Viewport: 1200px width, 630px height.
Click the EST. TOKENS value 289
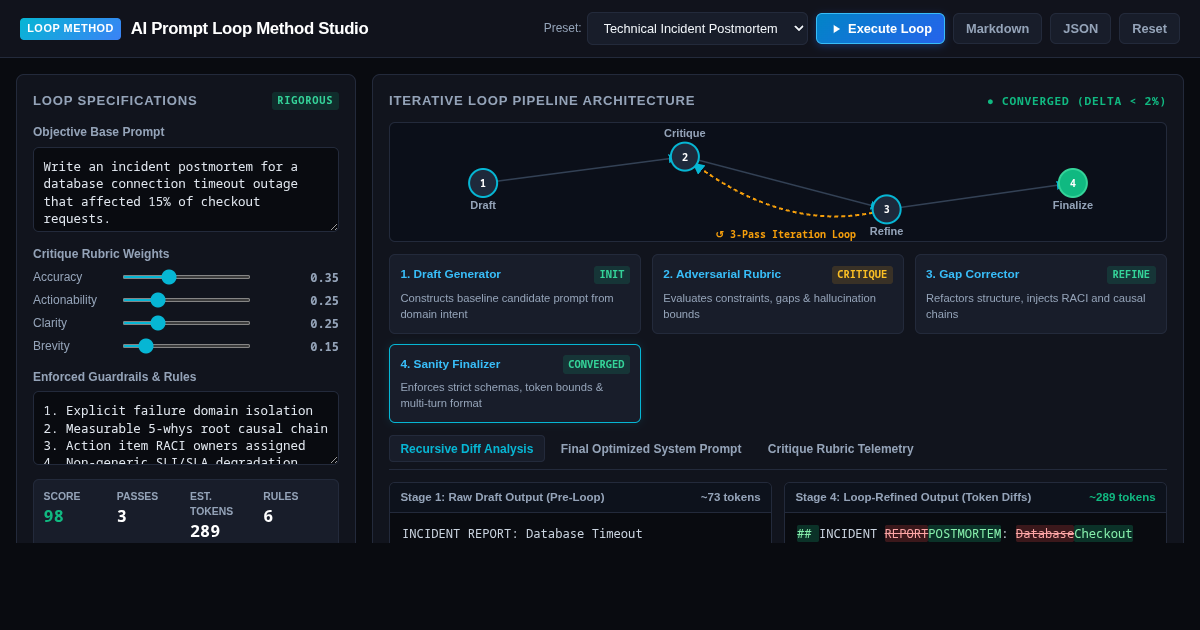tap(205, 531)
